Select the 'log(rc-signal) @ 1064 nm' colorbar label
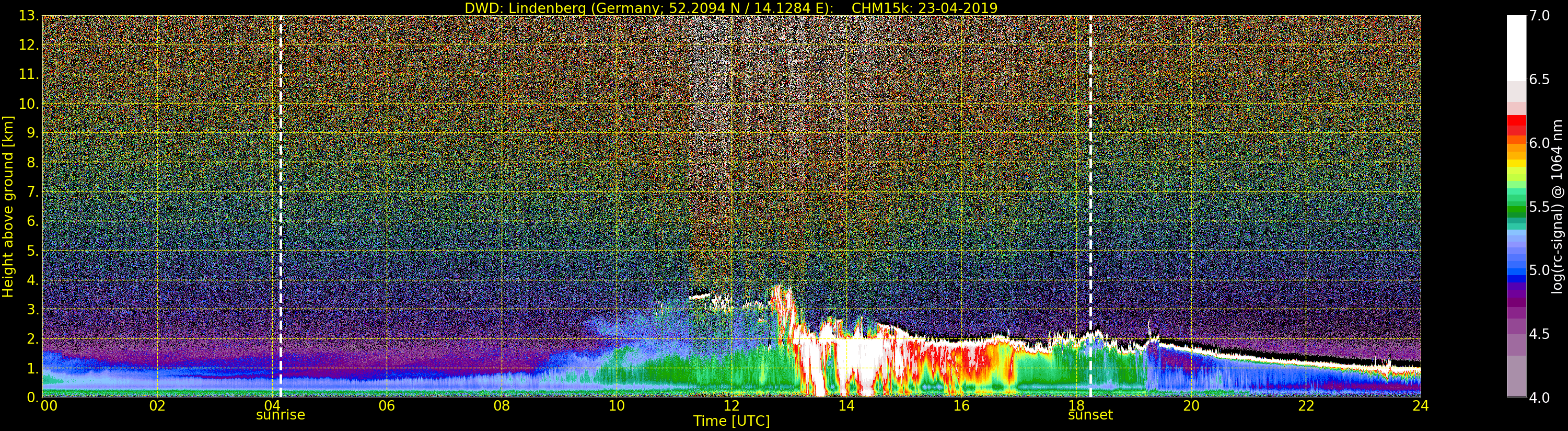Screen dimensions: 1568x431 [1556, 207]
